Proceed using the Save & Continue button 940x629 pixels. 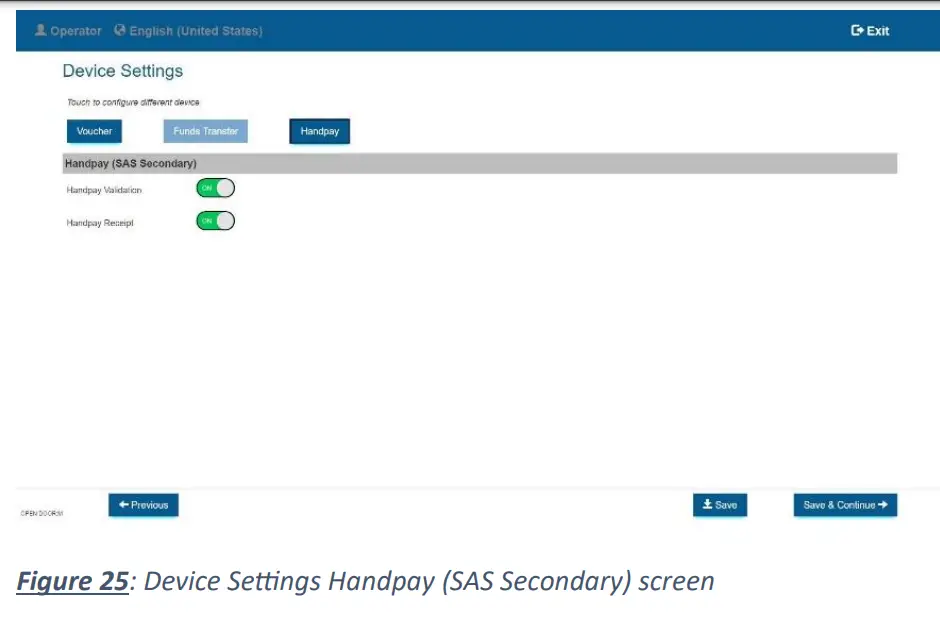tap(845, 505)
